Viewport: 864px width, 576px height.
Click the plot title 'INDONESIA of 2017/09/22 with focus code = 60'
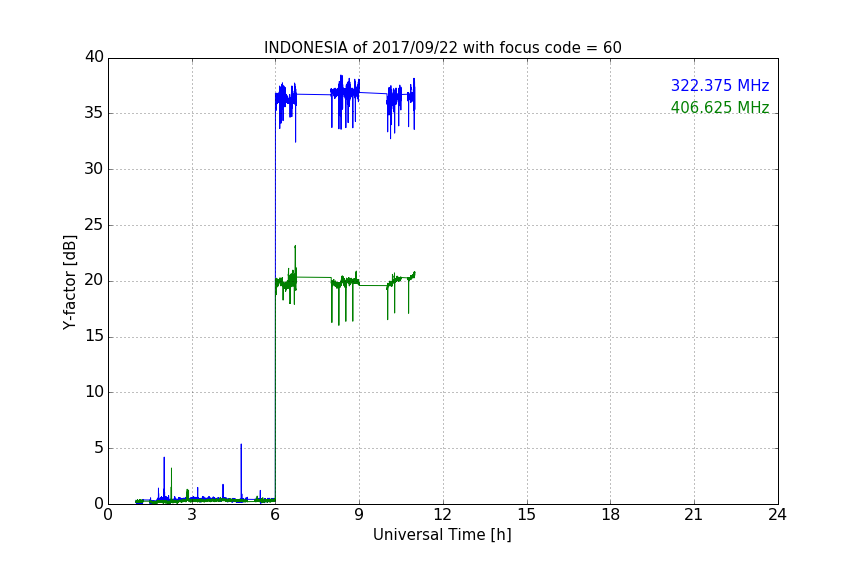[442, 48]
